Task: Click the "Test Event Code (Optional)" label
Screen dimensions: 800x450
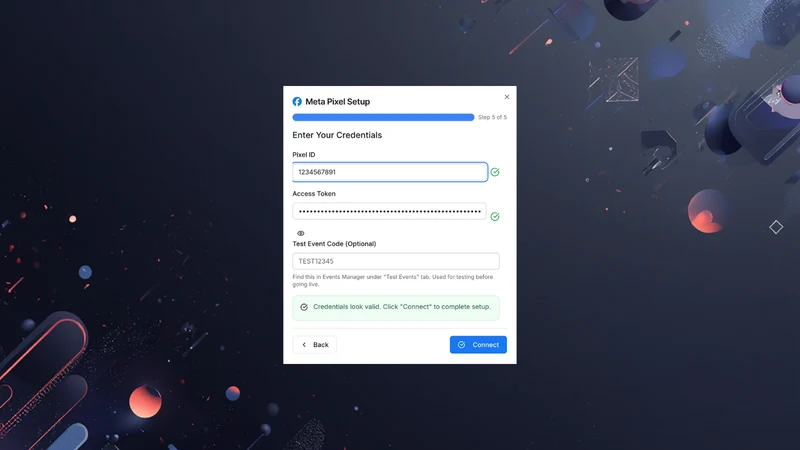Action: click(x=334, y=244)
